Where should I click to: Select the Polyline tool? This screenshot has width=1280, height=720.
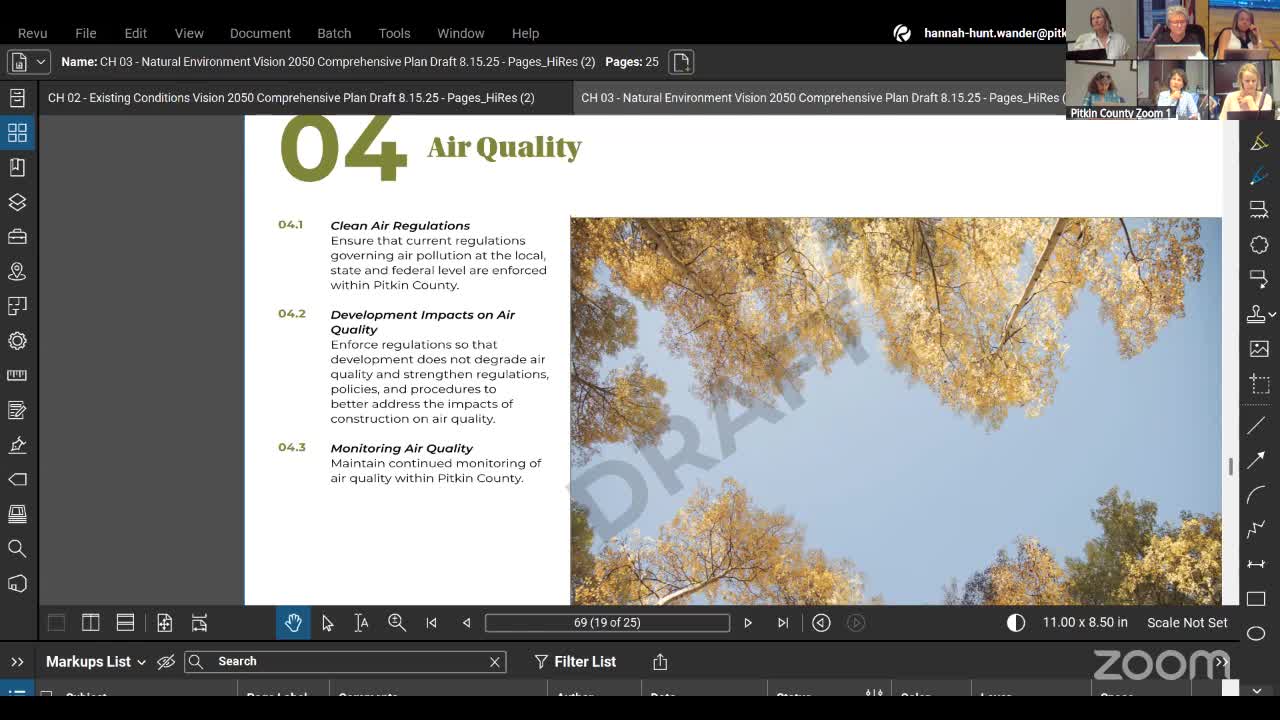(x=1257, y=530)
